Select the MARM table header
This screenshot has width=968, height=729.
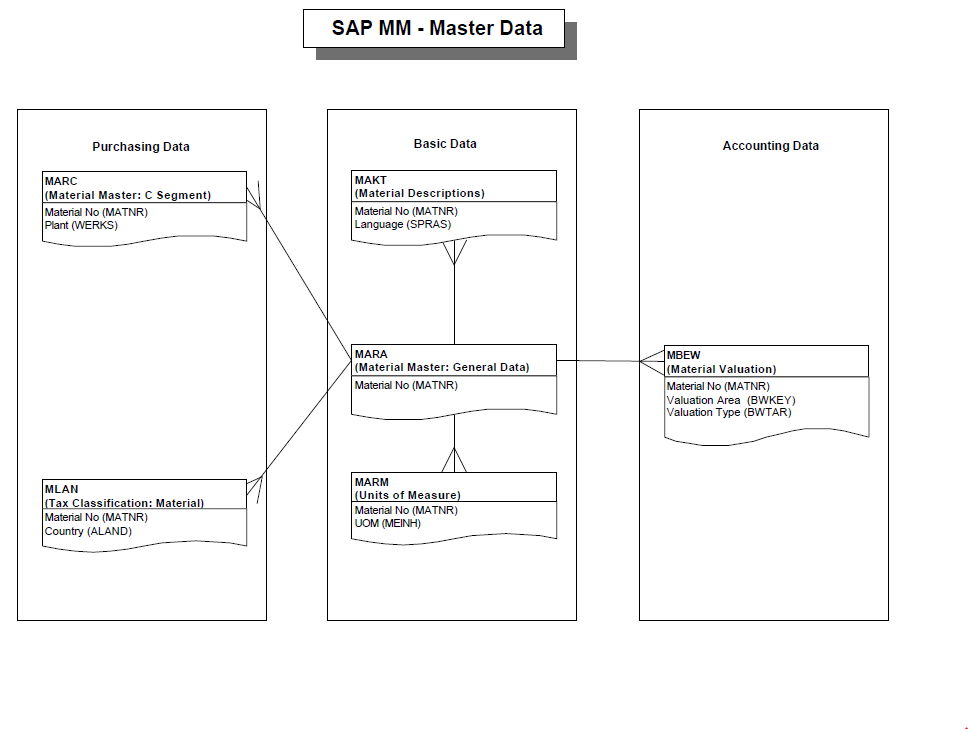(x=454, y=487)
